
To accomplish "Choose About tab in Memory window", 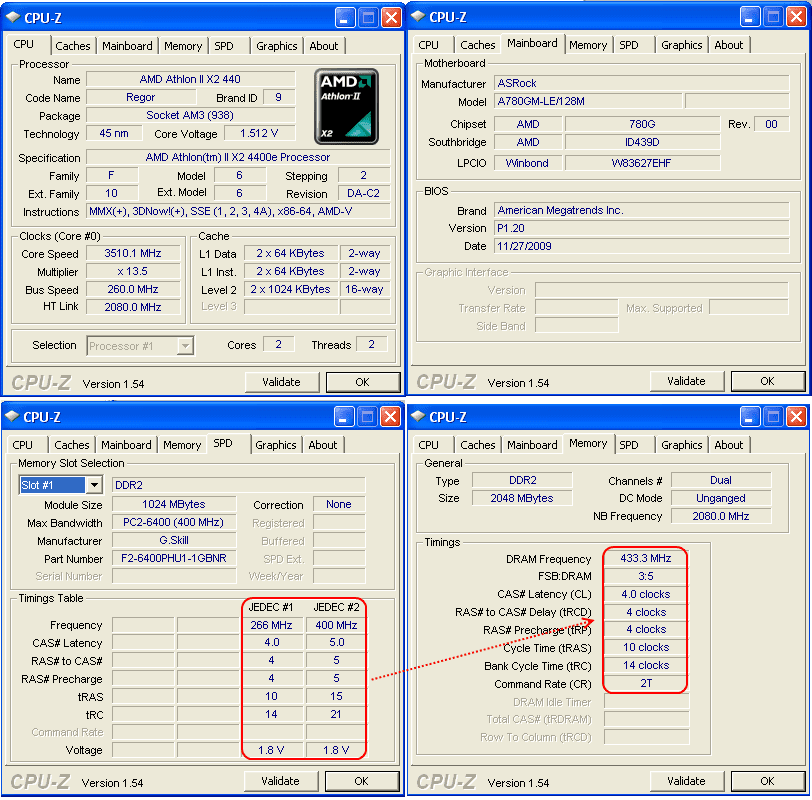I will pyautogui.click(x=729, y=445).
